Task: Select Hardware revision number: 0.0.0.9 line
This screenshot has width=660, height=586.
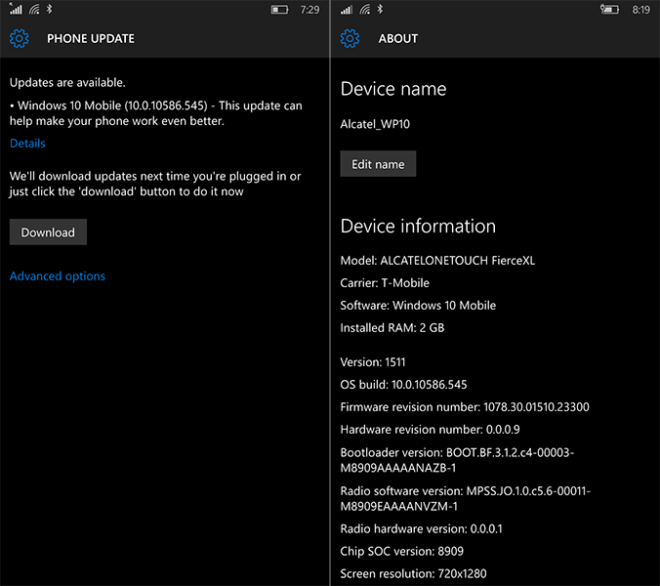Action: (x=430, y=429)
